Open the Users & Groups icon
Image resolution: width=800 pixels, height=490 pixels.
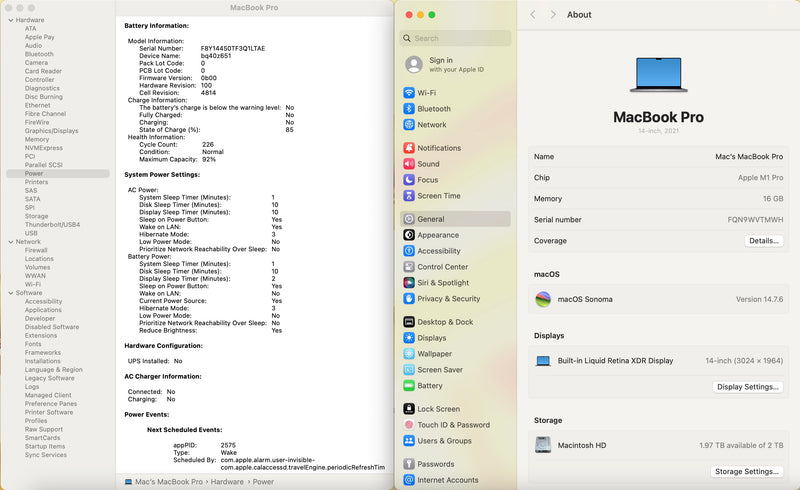409,440
